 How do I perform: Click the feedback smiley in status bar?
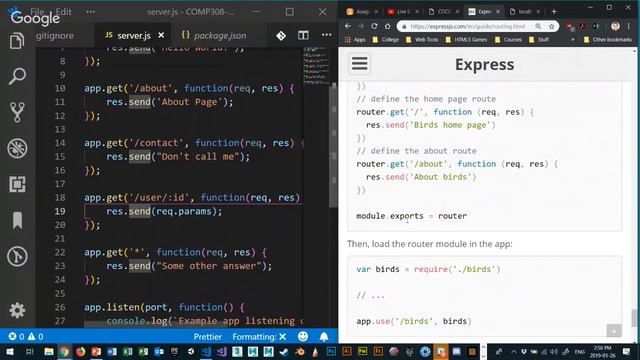click(303, 336)
